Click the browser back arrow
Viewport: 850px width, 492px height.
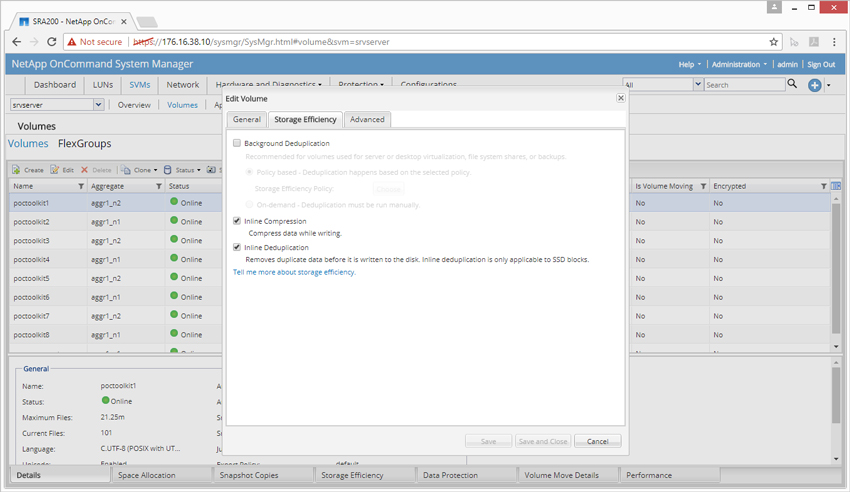(17, 42)
